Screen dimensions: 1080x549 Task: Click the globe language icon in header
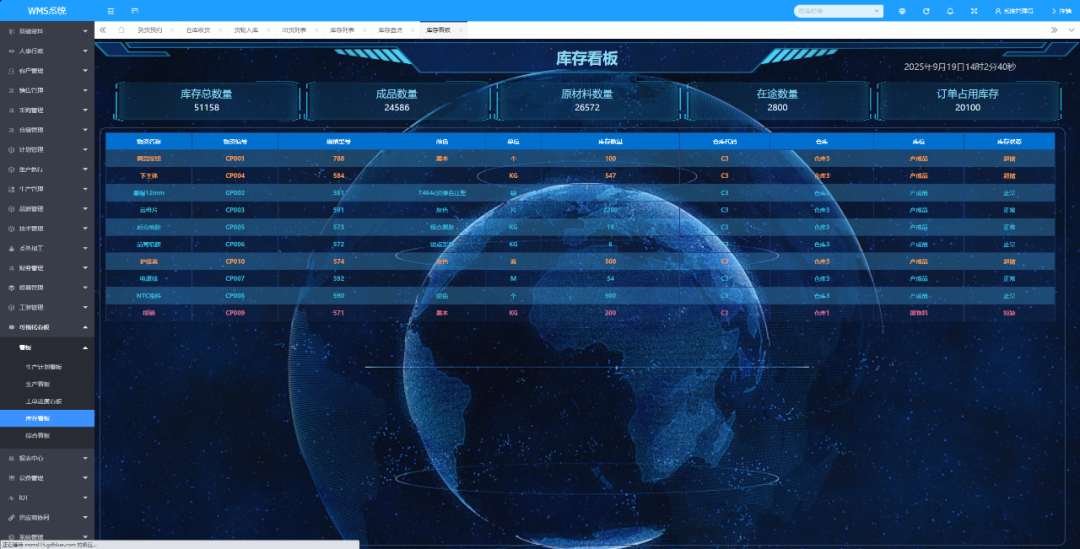[902, 11]
